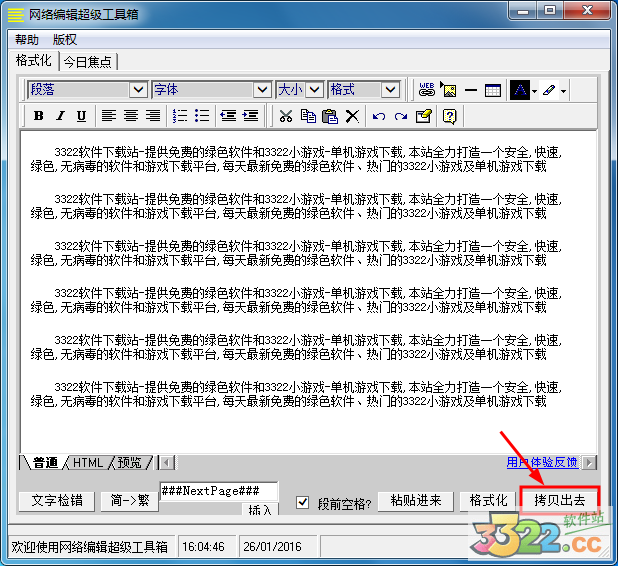Align text to the left

(109, 116)
